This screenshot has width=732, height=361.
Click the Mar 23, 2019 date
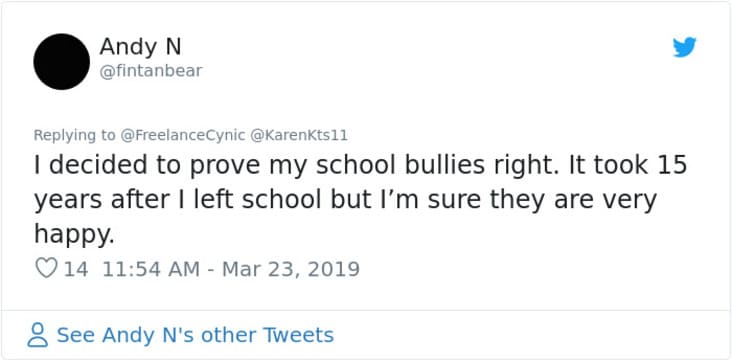point(291,269)
